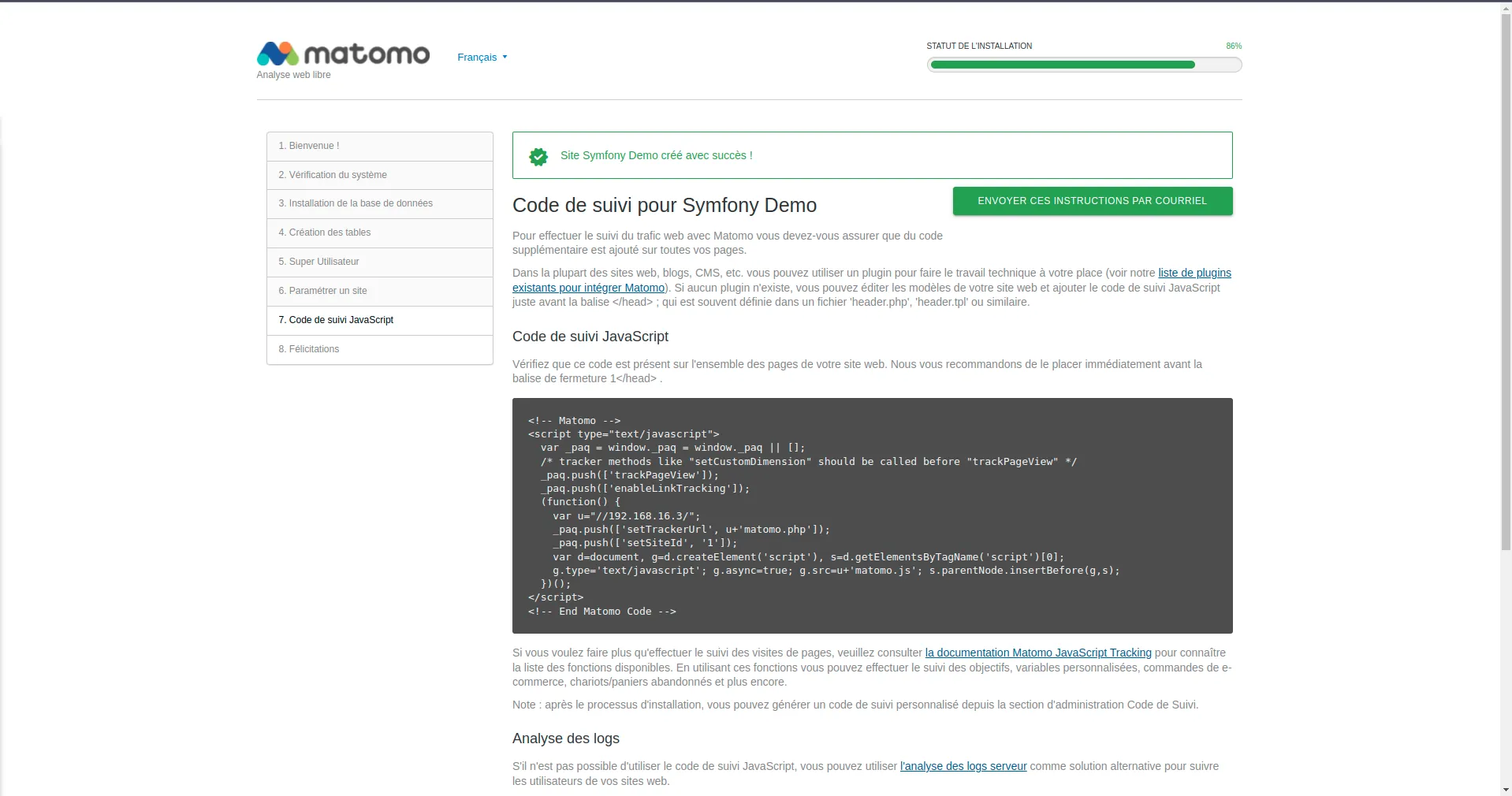Click inside the JavaScript tracking code block
The height and width of the screenshot is (796, 1512).
point(872,515)
